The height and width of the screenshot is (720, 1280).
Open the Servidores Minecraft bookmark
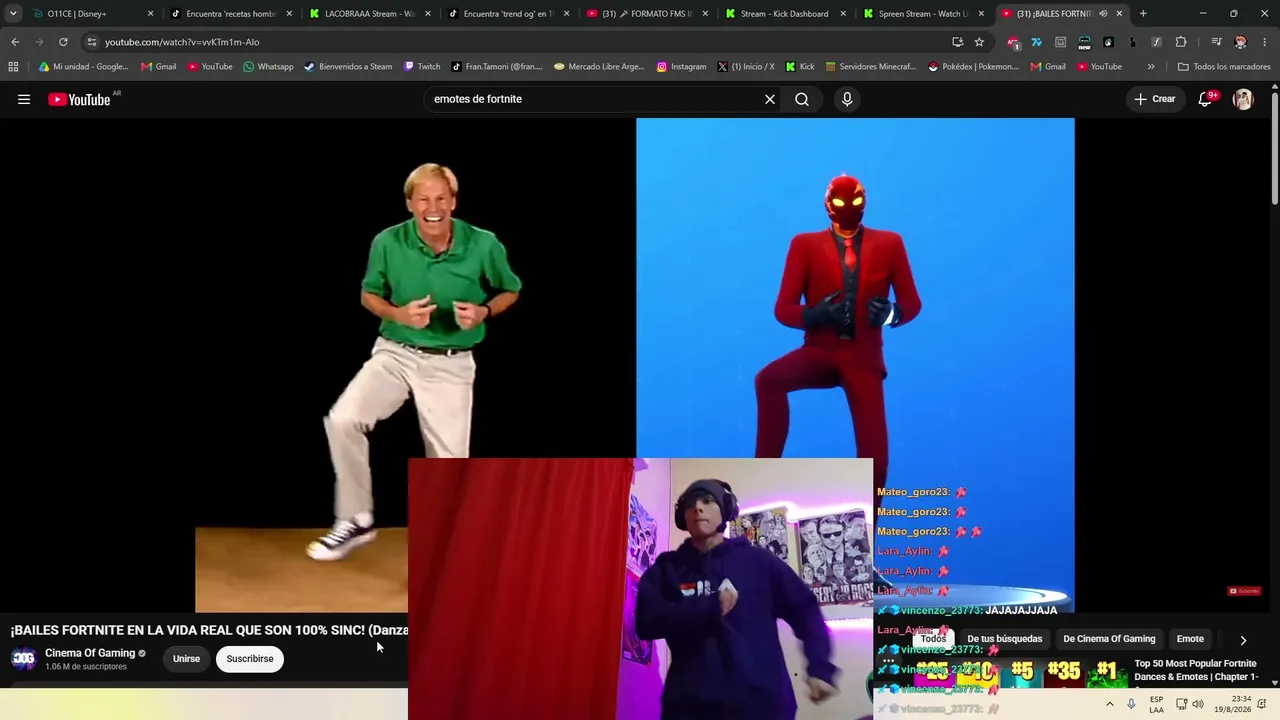[x=871, y=67]
